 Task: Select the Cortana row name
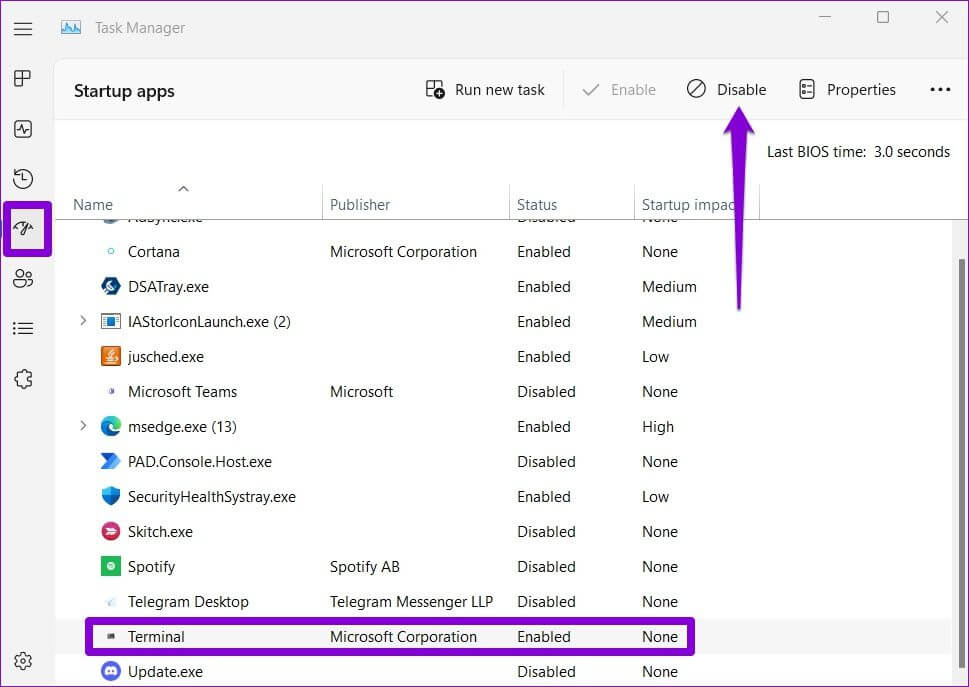pos(153,251)
